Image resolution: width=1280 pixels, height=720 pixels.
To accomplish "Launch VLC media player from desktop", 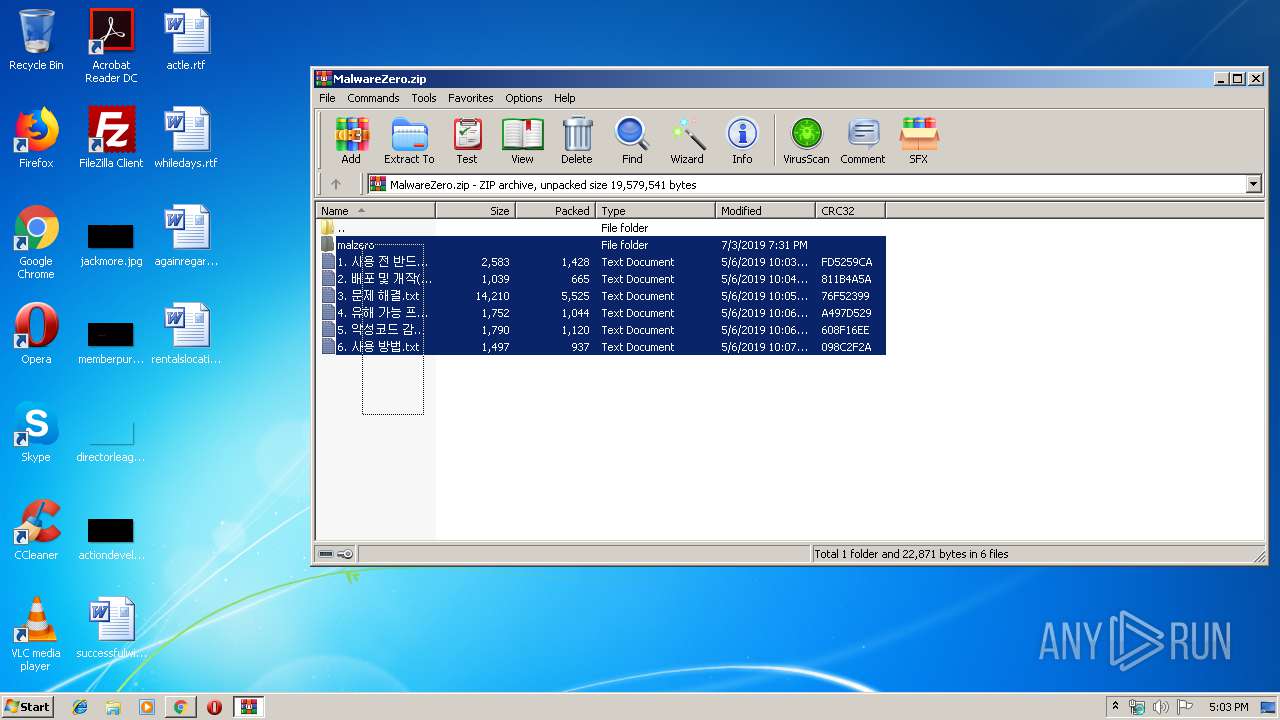I will [x=36, y=634].
